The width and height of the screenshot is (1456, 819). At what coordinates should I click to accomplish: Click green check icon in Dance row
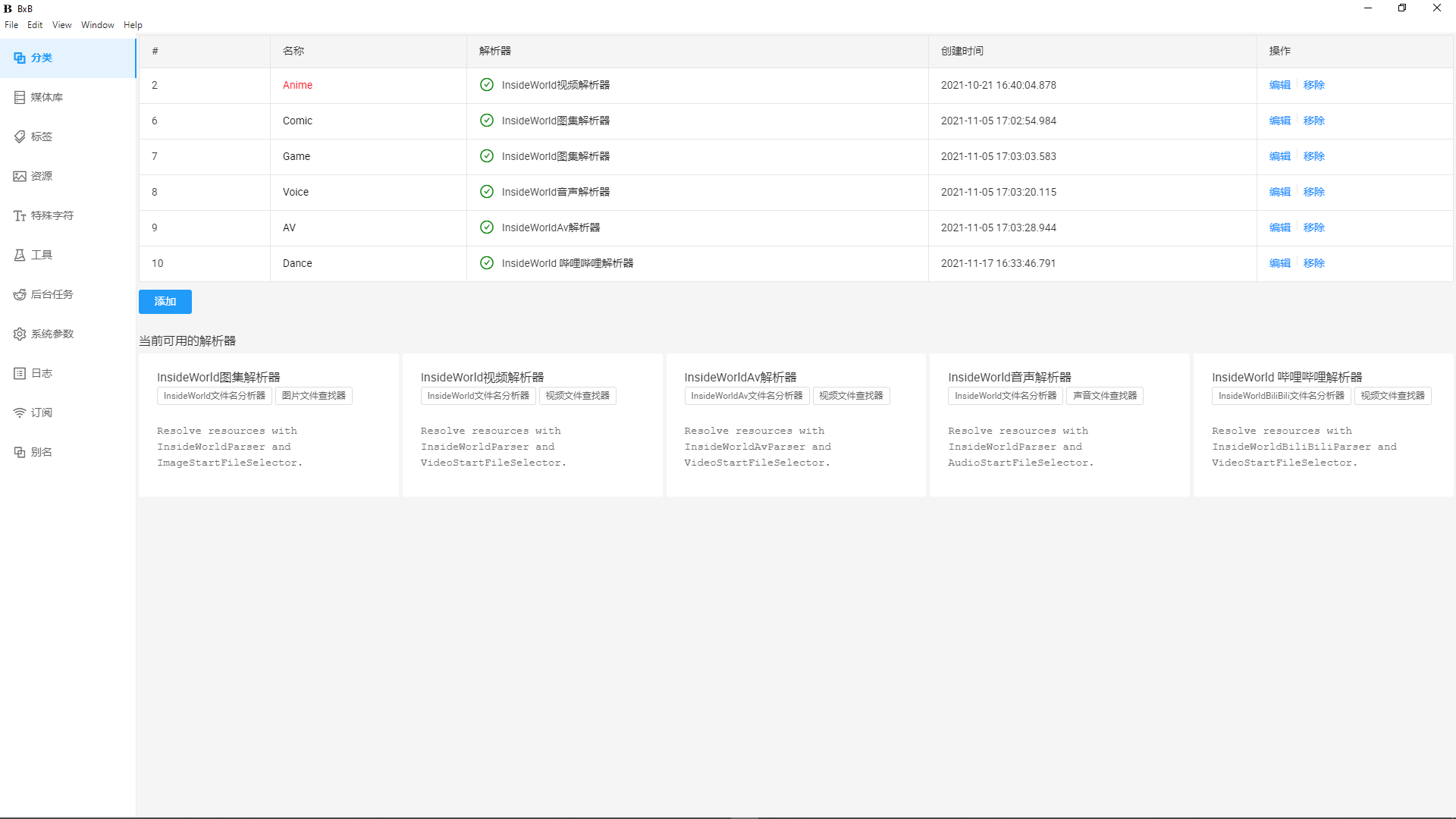click(x=487, y=263)
